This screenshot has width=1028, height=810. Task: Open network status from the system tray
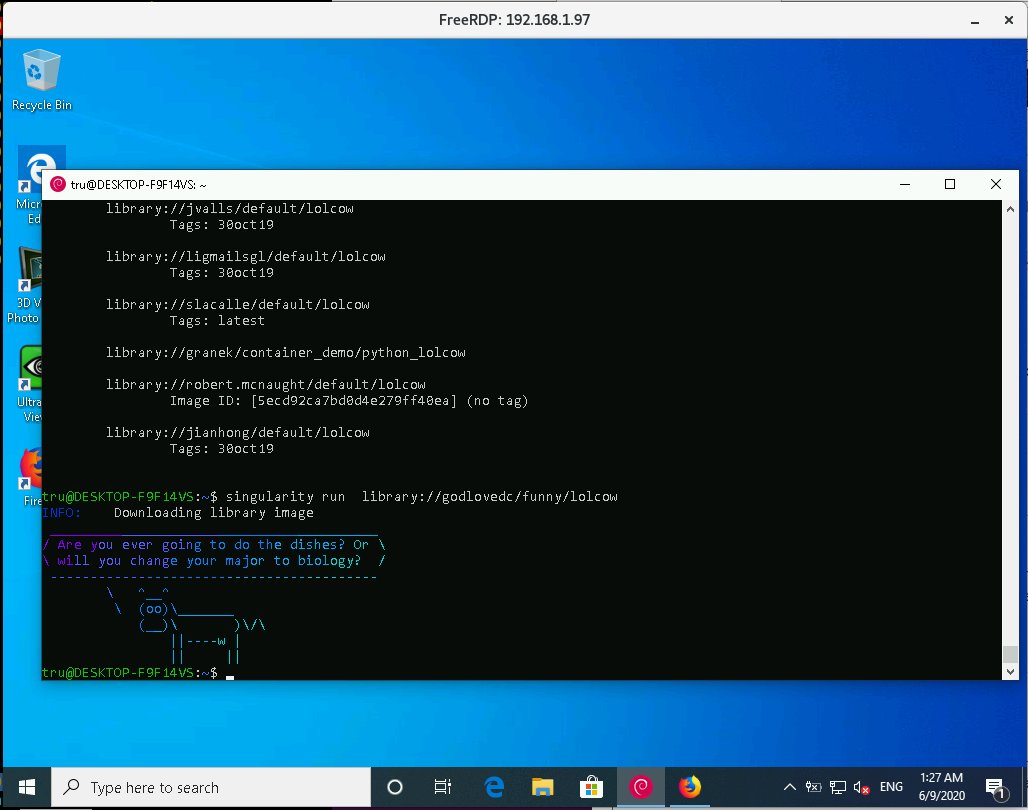click(x=836, y=786)
